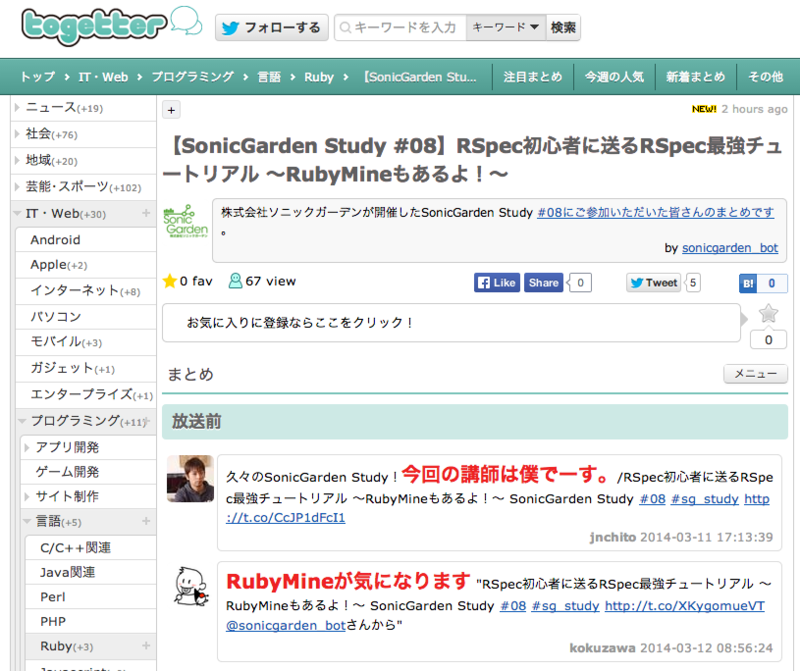Focus the keyword search input field
Image resolution: width=800 pixels, height=671 pixels.
click(400, 28)
